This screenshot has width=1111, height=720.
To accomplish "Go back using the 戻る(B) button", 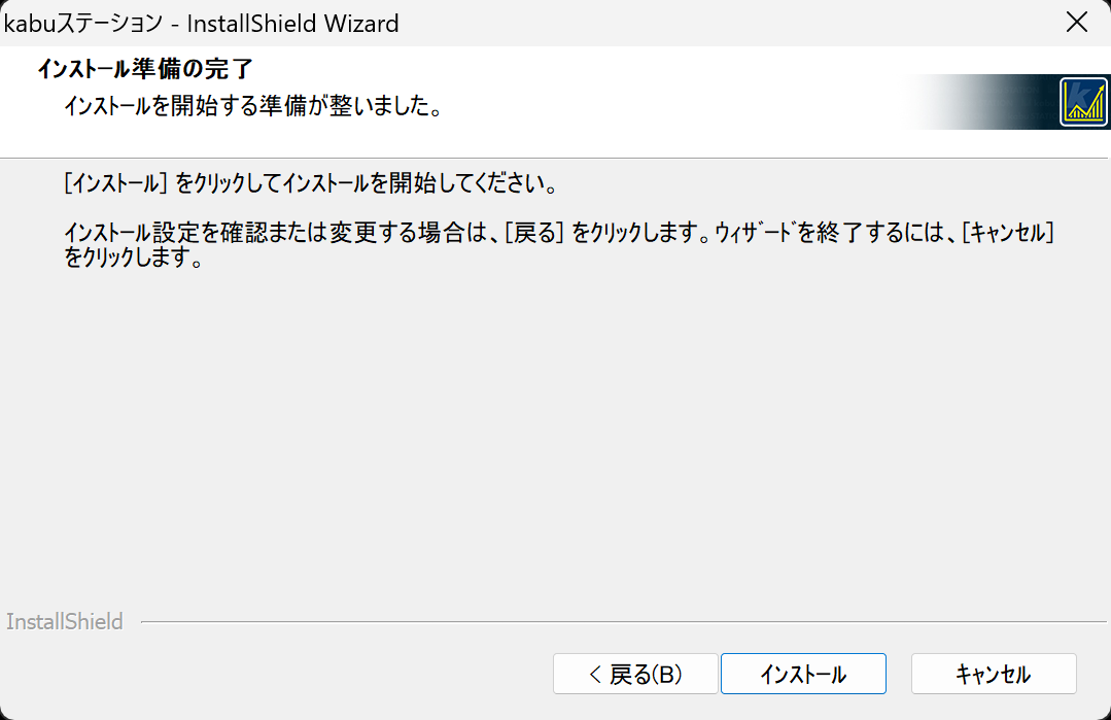I will pos(636,673).
